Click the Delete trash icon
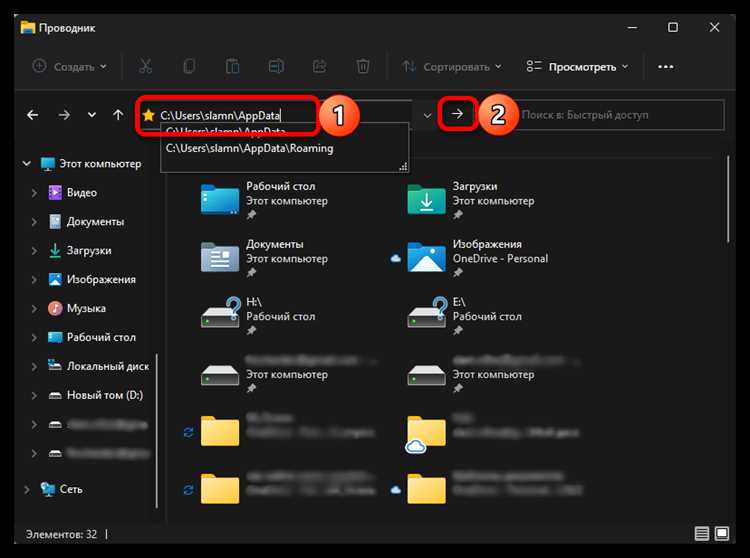 click(363, 66)
